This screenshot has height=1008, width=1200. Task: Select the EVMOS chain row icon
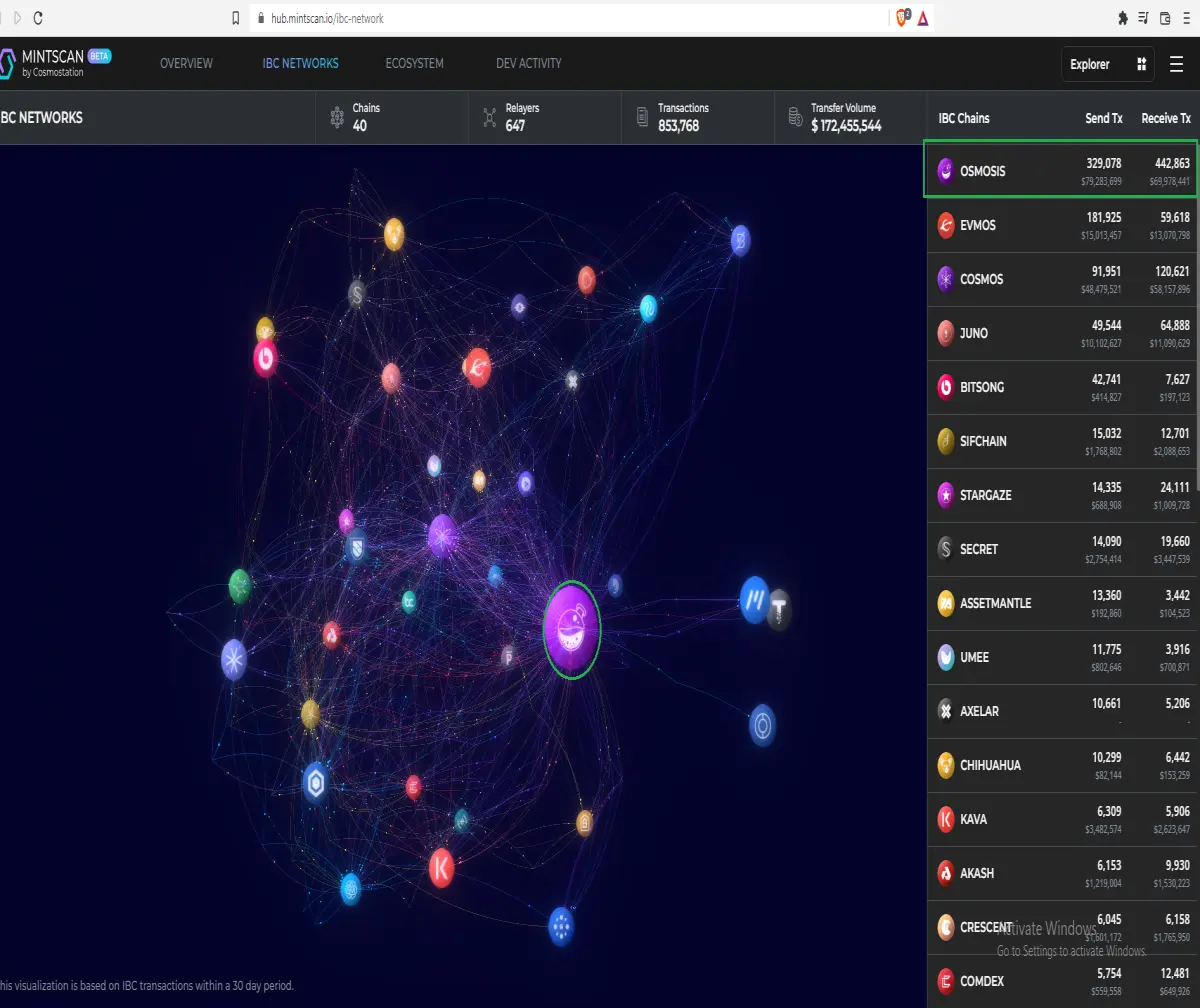[x=945, y=225]
